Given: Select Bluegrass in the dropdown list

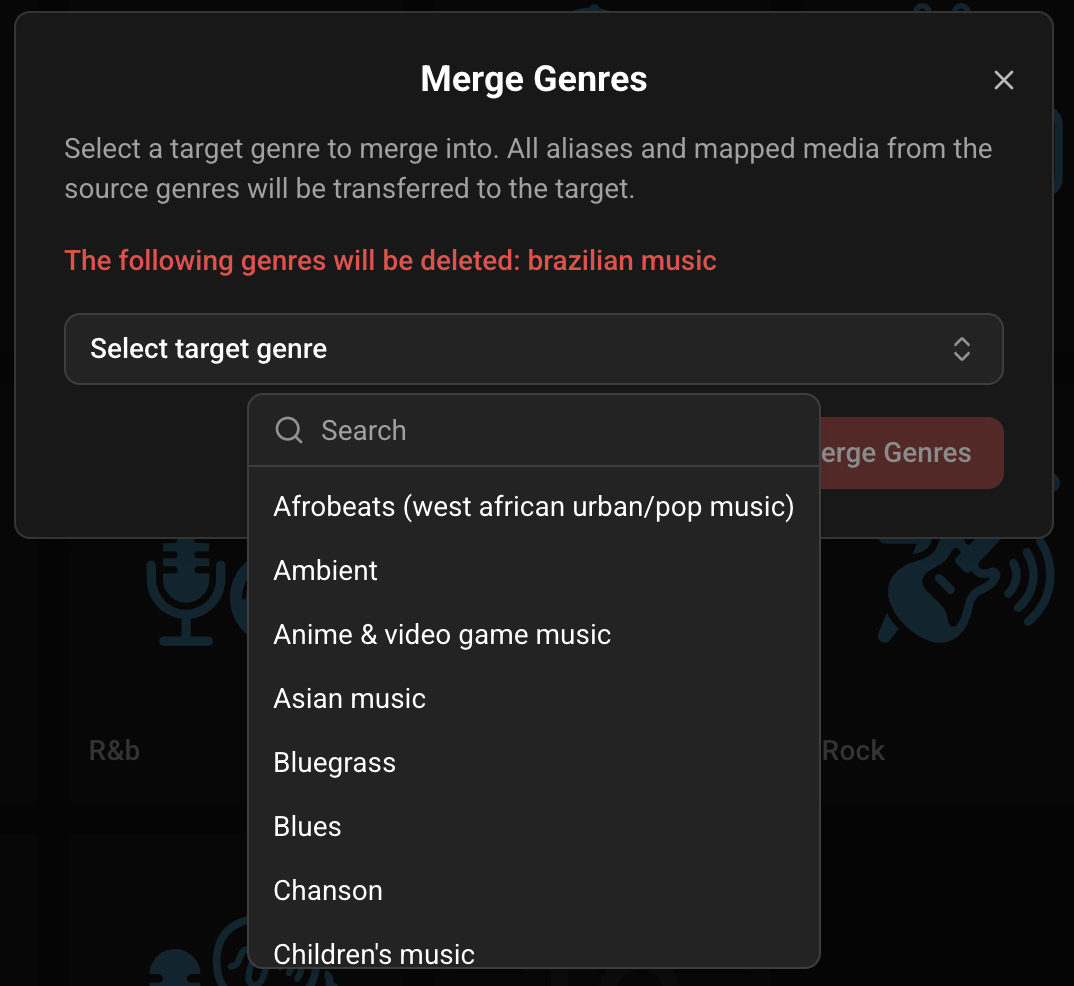Looking at the screenshot, I should [x=335, y=763].
